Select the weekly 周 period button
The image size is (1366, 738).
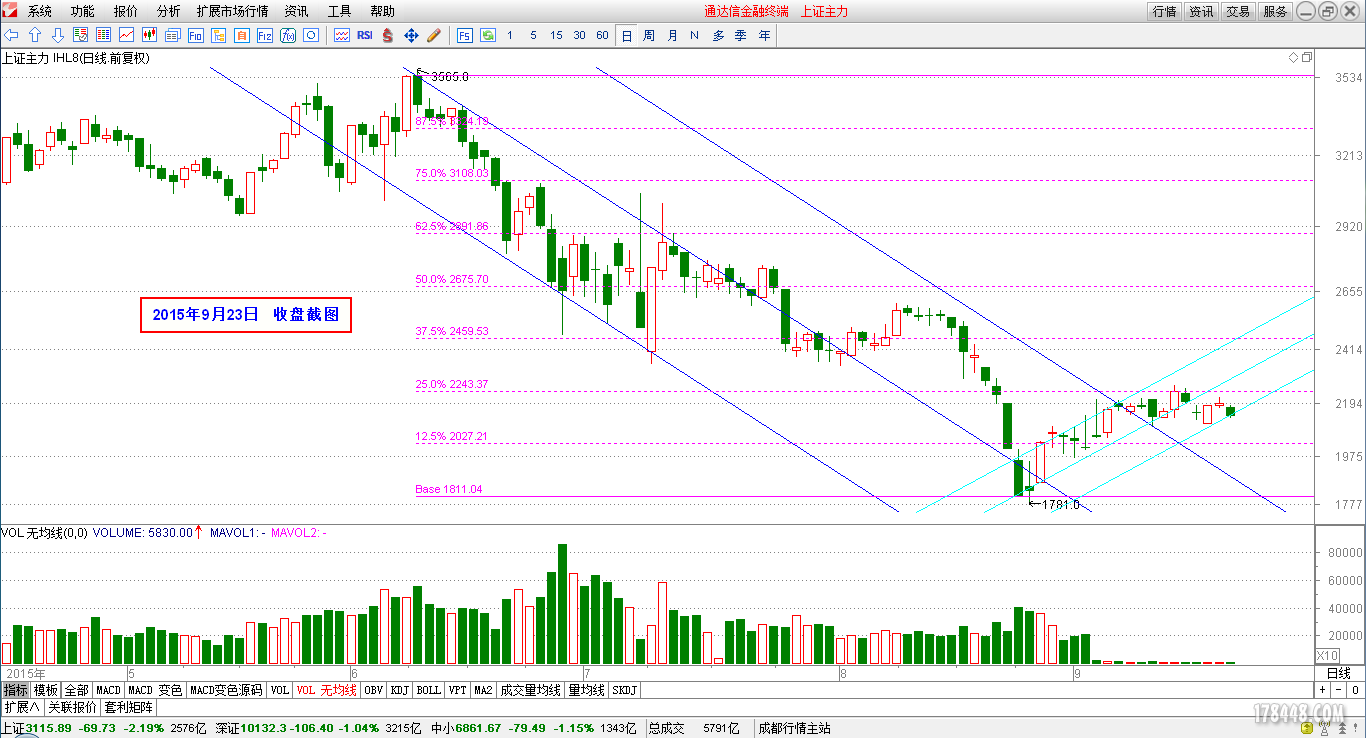649,35
